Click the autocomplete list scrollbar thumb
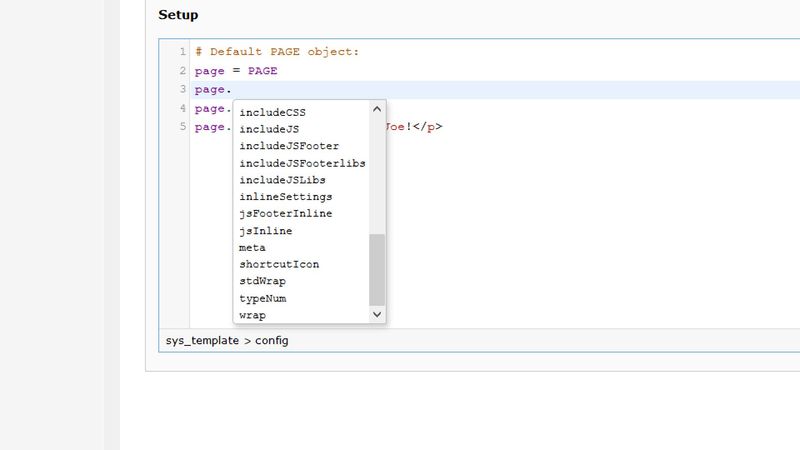Screen dimensions: 800x450 377,270
